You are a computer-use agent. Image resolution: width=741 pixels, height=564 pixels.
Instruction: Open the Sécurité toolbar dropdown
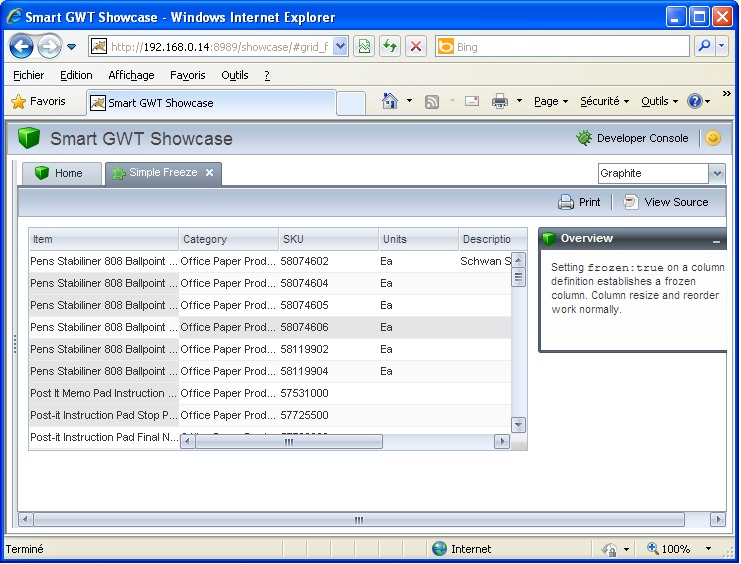tap(605, 102)
